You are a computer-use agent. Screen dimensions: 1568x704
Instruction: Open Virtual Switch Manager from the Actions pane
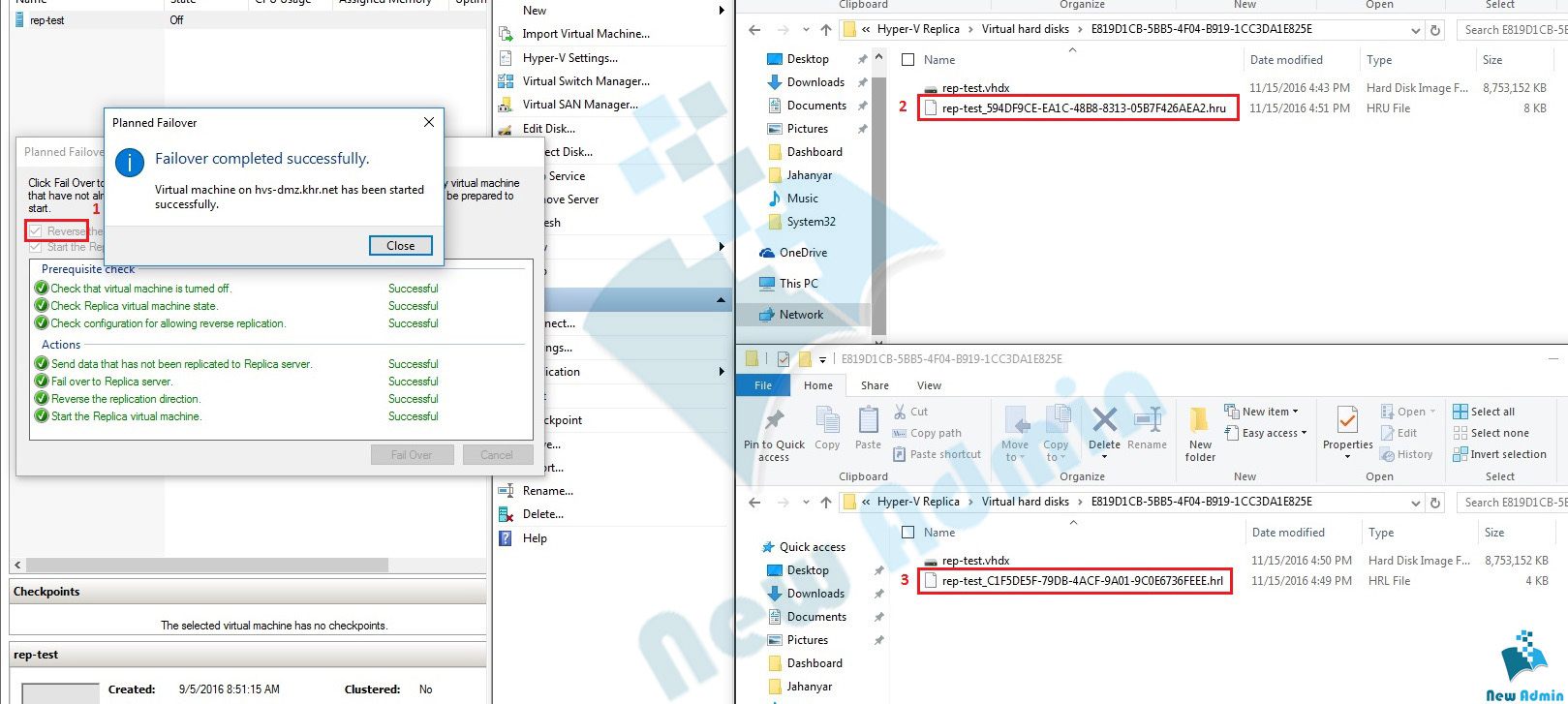click(x=585, y=81)
